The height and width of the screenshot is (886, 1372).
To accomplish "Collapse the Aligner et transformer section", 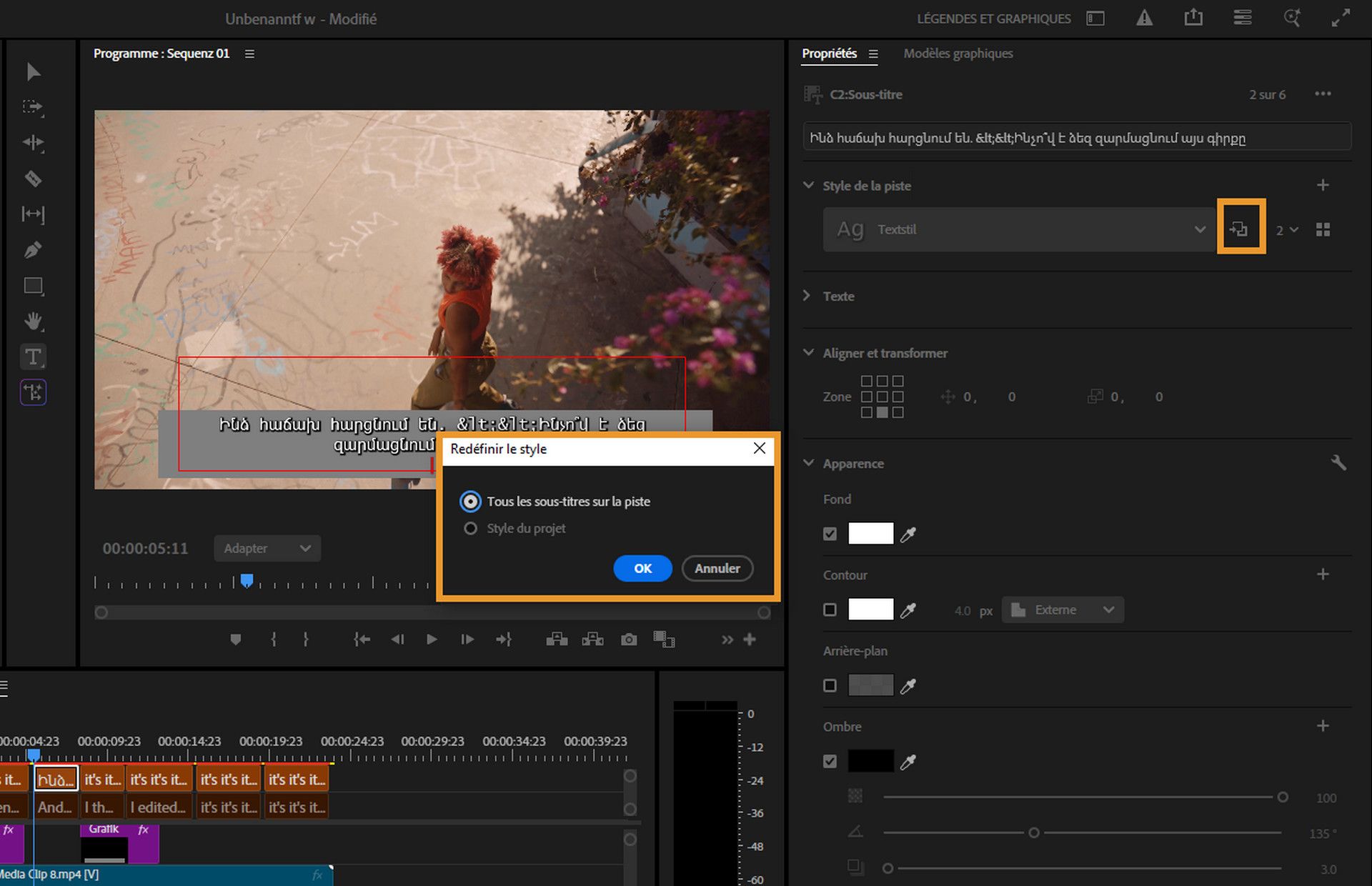I will [808, 352].
